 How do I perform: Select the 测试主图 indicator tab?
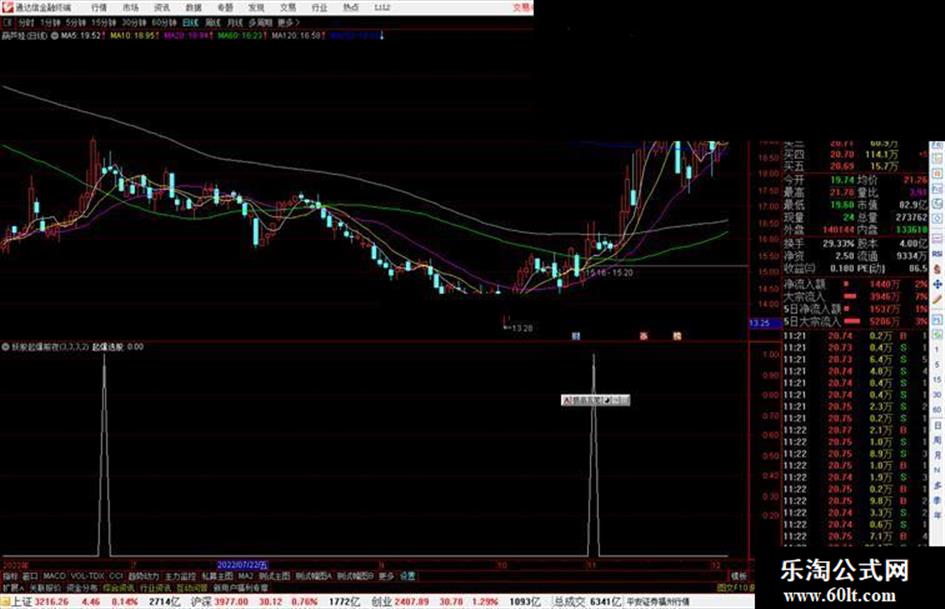[274, 576]
